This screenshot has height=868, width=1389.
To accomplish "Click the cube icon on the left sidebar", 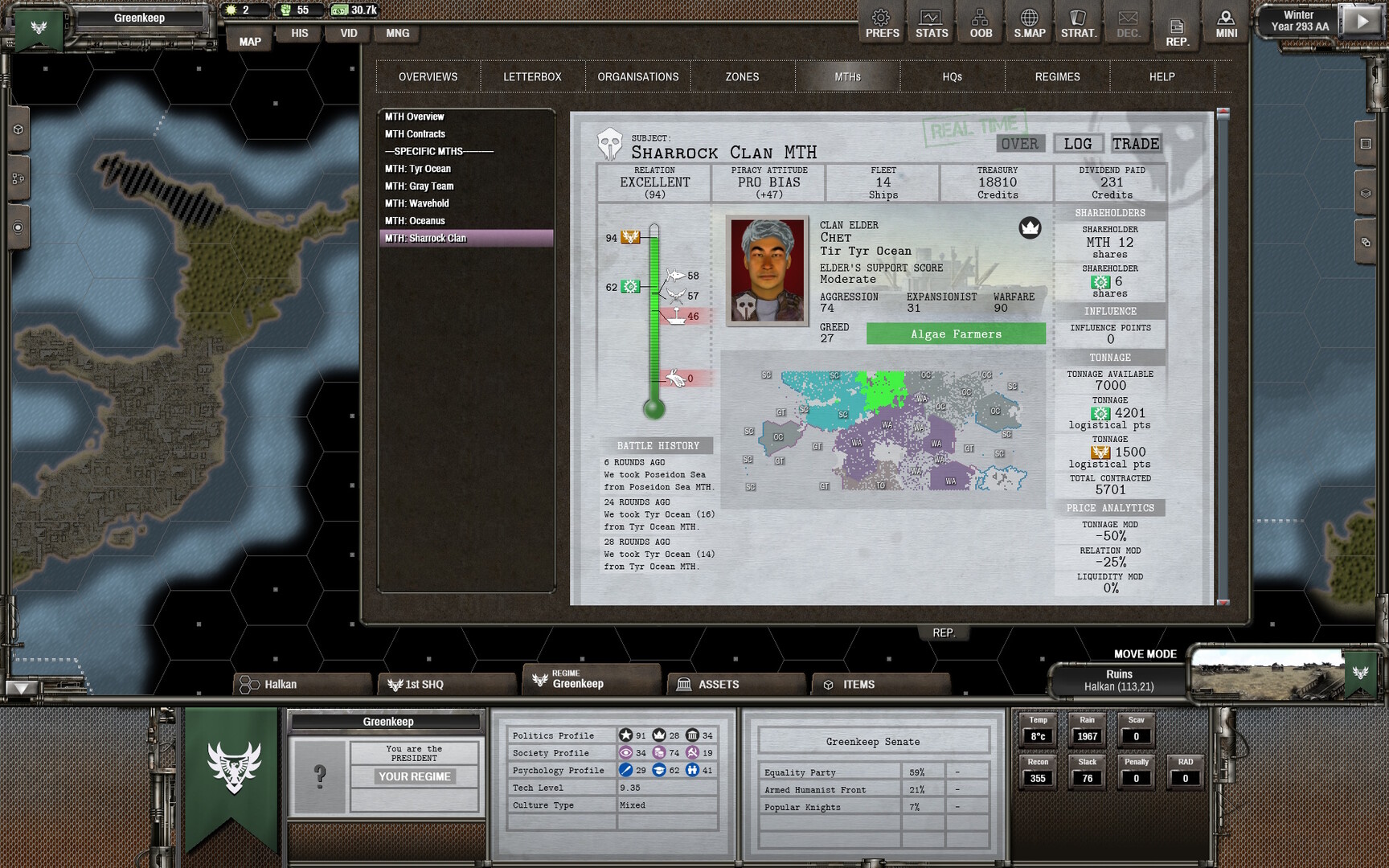I will [x=16, y=127].
